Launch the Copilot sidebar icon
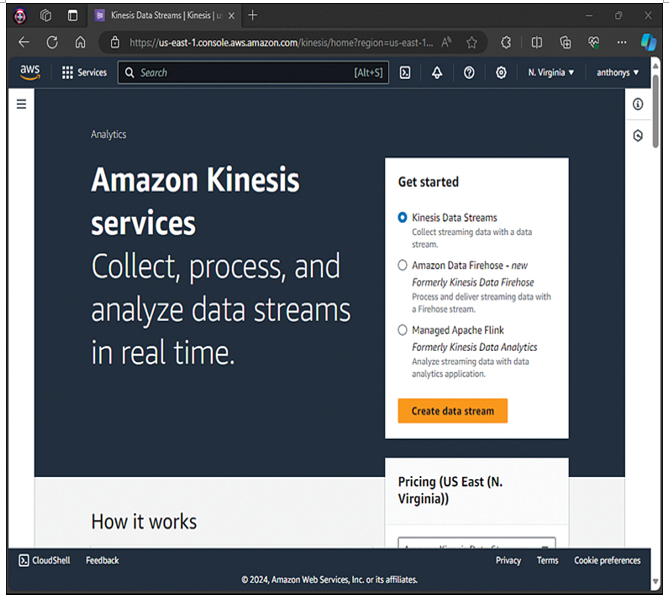The width and height of the screenshot is (669, 603). pyautogui.click(x=649, y=42)
